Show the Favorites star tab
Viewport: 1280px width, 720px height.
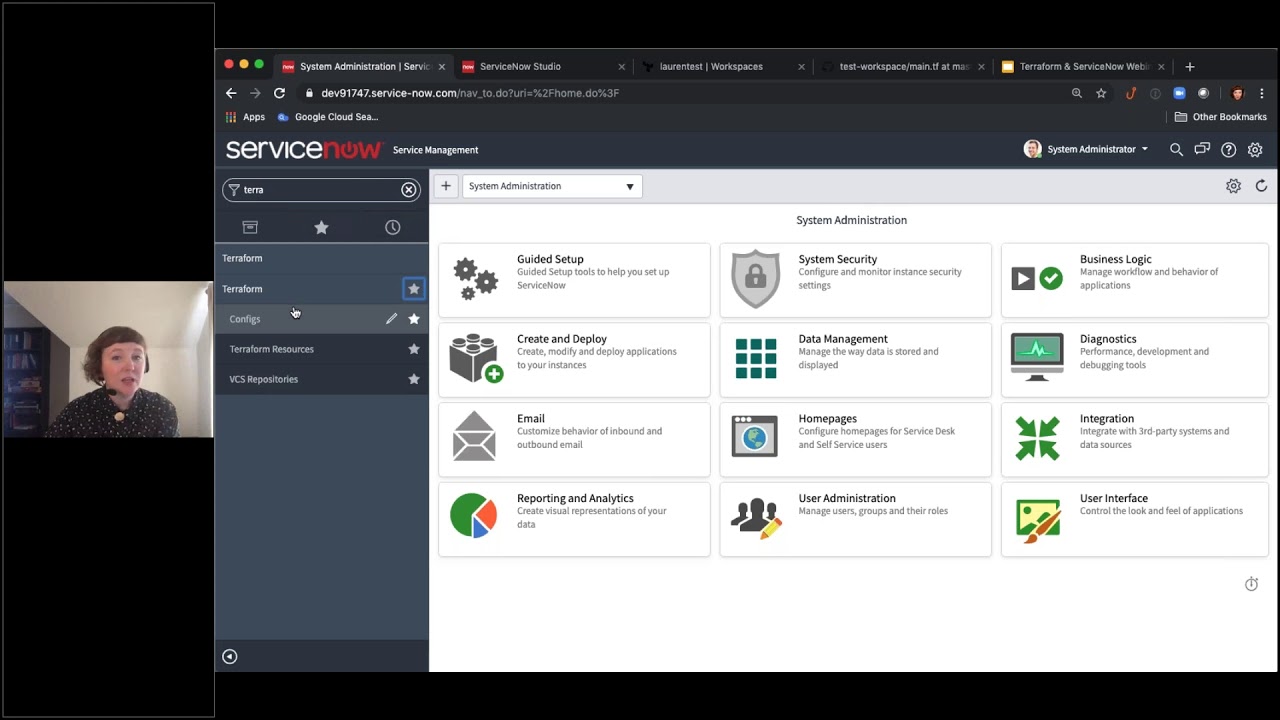coord(321,227)
